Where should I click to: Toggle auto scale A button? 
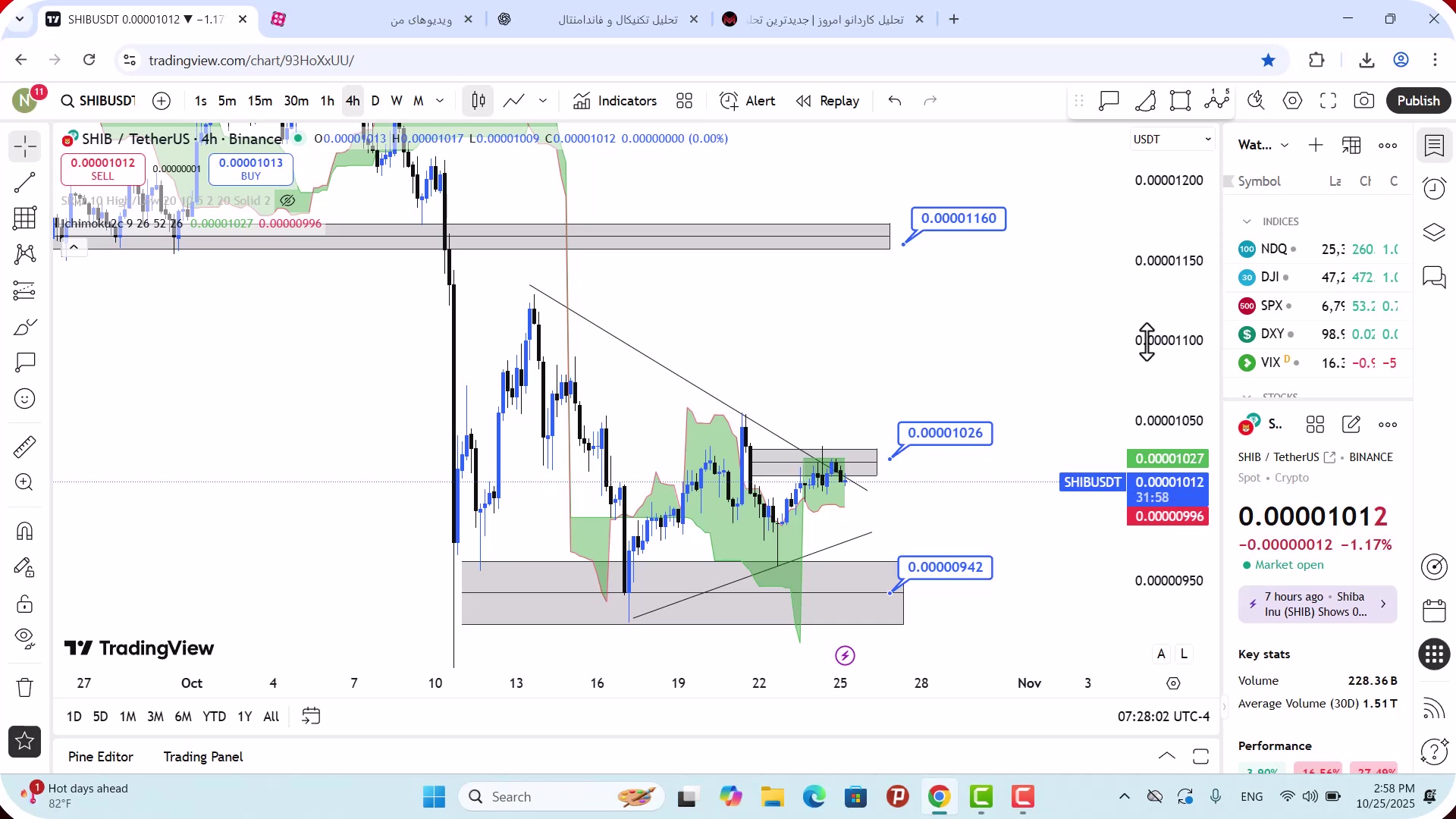1161,654
